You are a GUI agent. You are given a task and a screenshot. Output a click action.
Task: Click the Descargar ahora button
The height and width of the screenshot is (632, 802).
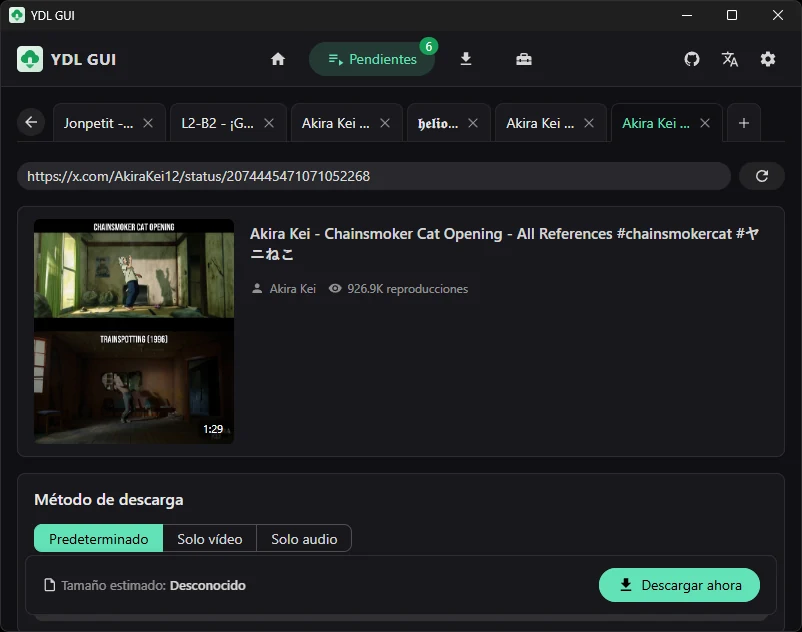[679, 585]
